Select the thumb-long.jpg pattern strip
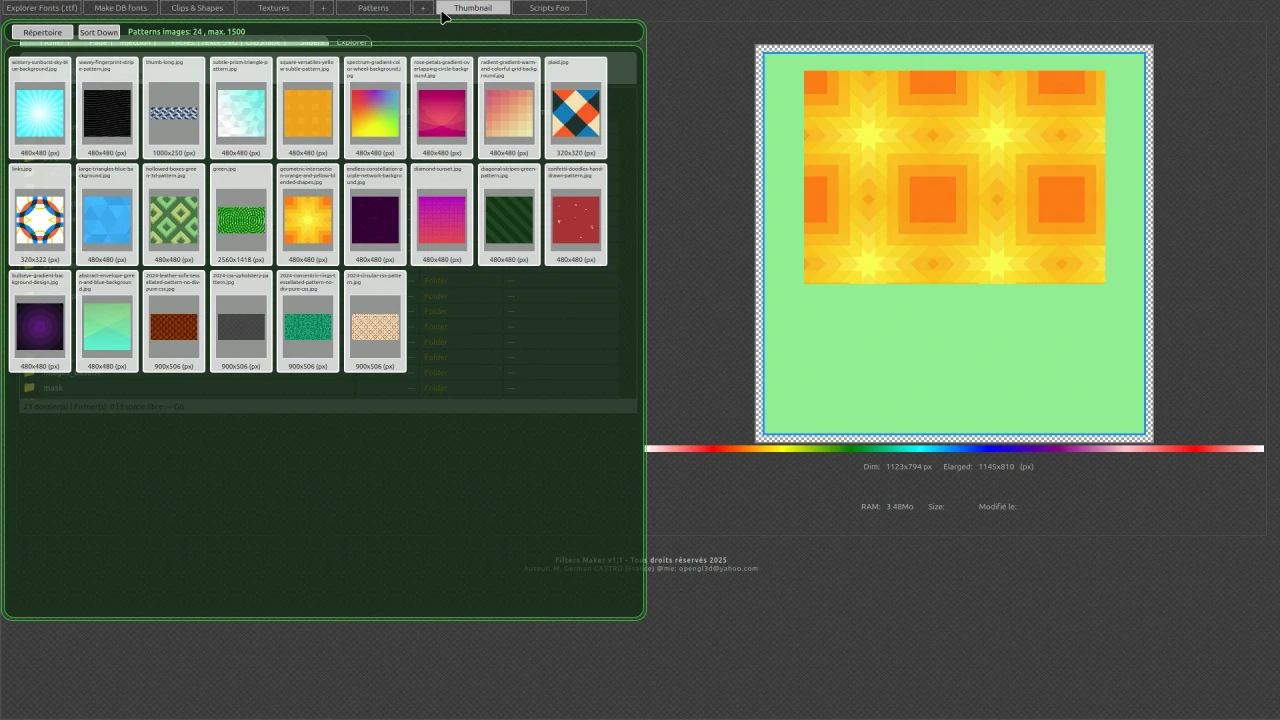1280x720 pixels. tap(173, 110)
